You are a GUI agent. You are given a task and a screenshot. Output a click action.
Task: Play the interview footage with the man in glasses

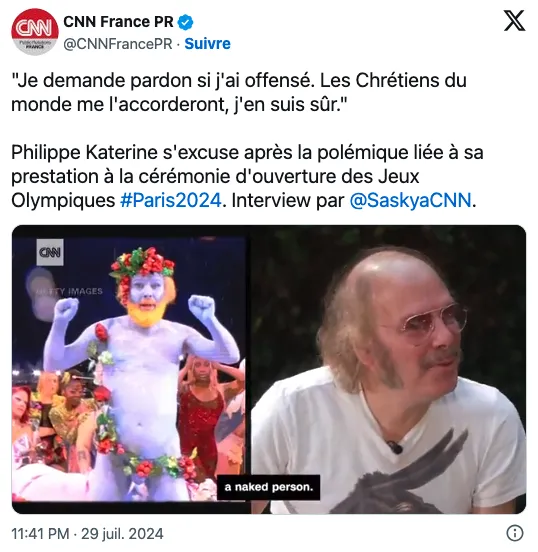[388, 369]
